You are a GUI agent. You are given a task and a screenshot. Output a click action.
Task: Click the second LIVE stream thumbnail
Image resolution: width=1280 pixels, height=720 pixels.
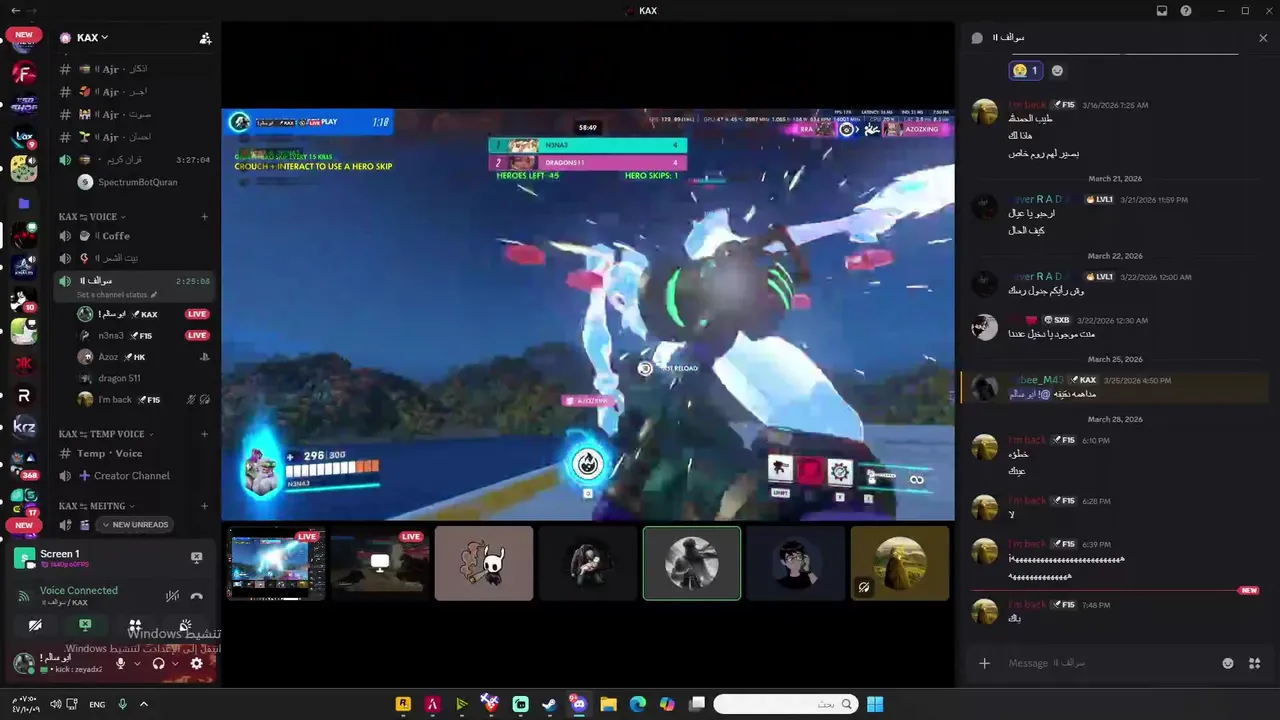pos(380,563)
